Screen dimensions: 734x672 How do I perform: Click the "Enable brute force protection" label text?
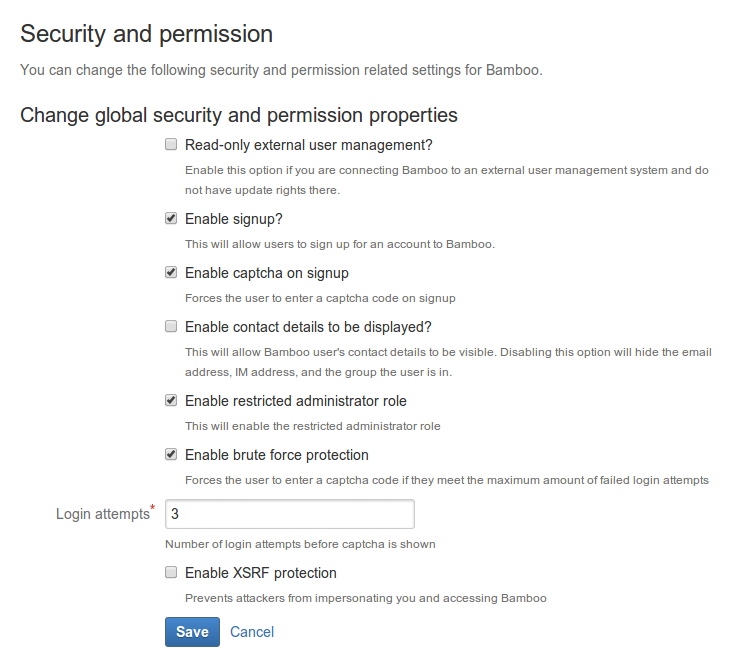(x=277, y=455)
